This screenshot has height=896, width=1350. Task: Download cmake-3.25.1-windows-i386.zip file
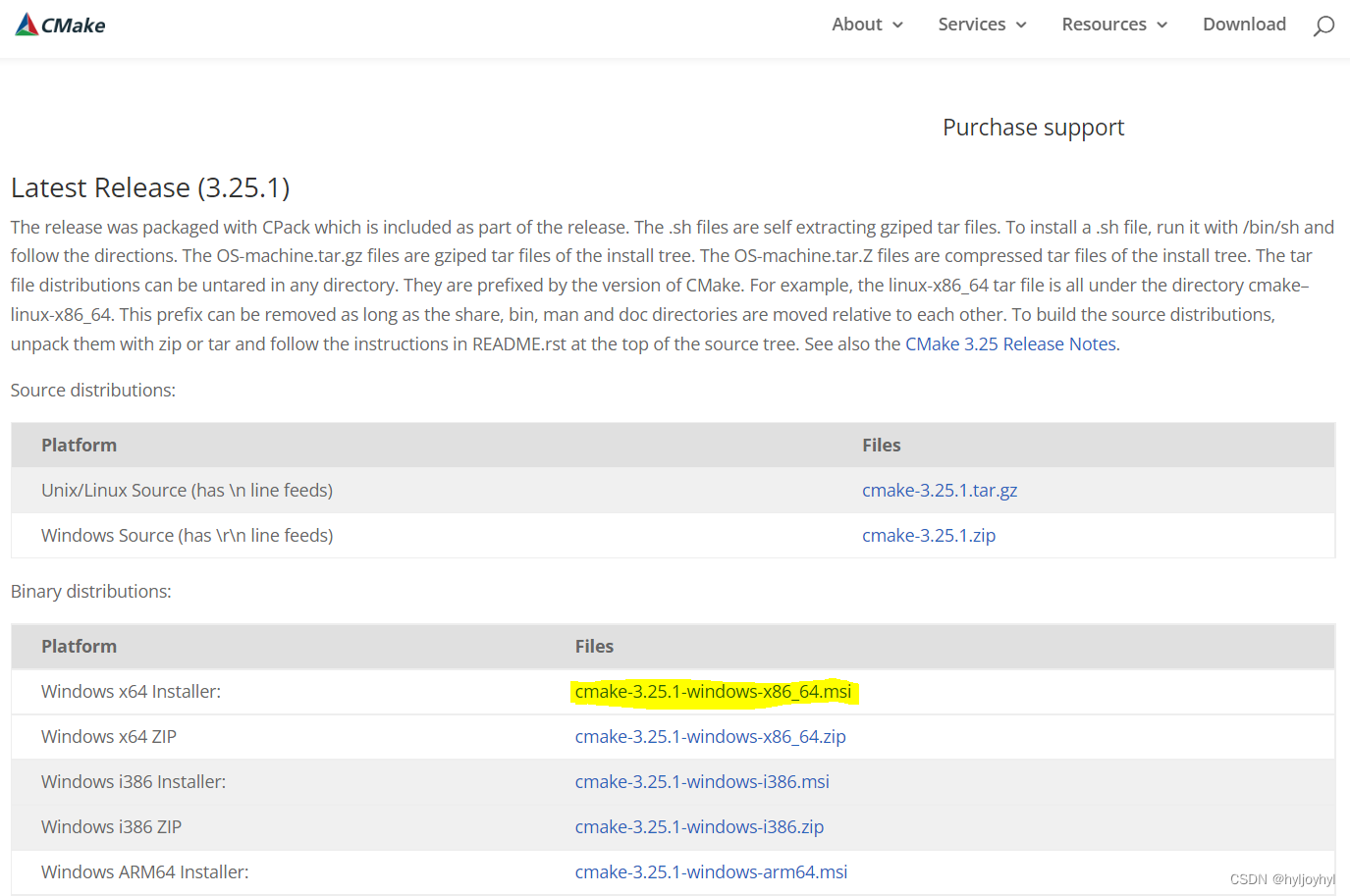699,827
